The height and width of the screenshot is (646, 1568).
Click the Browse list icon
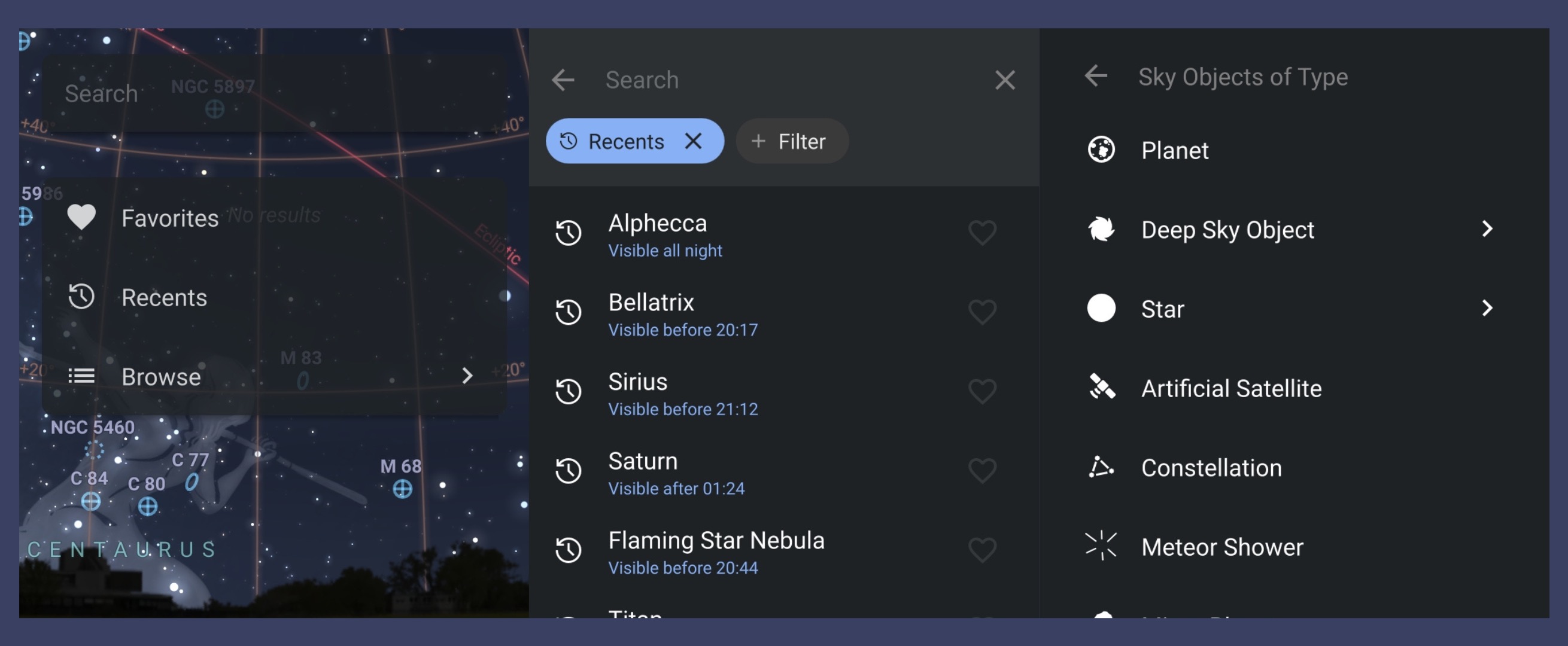coord(81,376)
